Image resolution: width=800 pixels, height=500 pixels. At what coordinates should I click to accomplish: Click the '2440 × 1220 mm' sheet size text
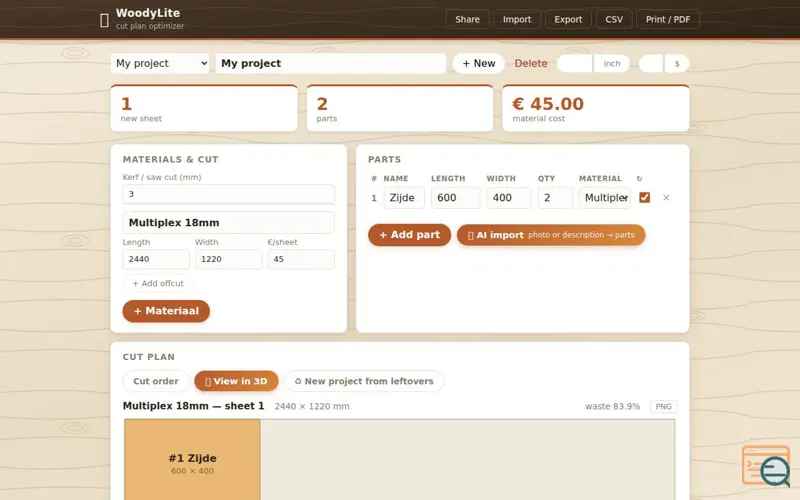point(312,407)
